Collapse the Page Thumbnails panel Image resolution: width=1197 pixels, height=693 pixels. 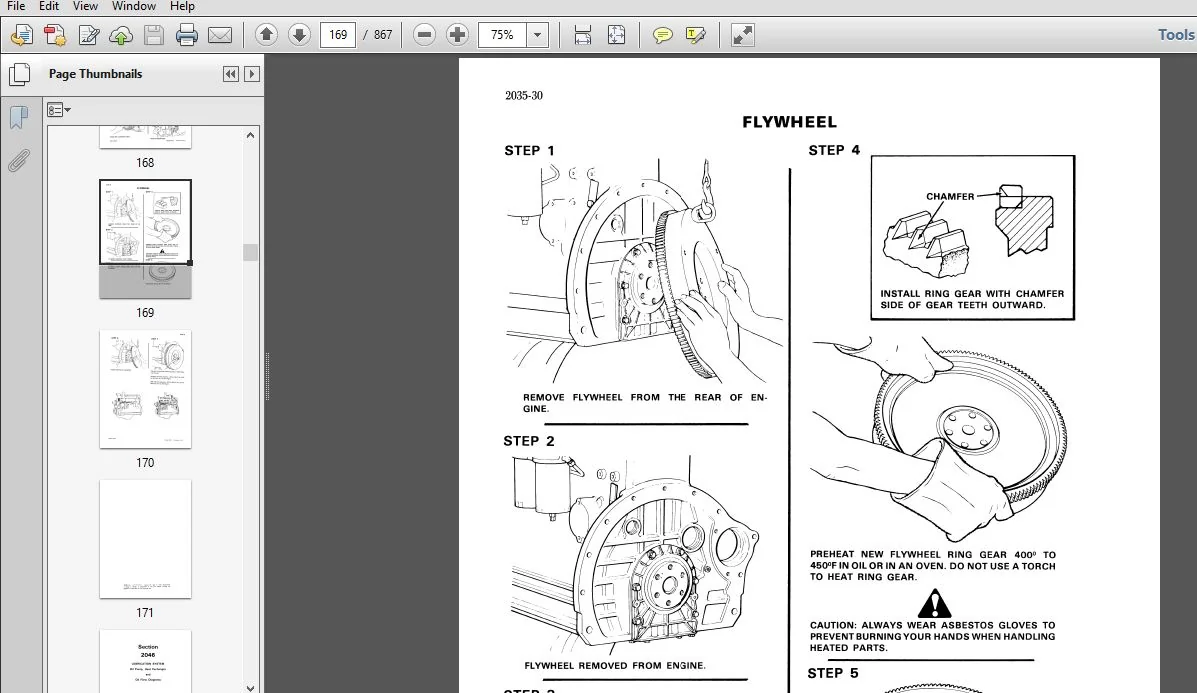point(231,74)
